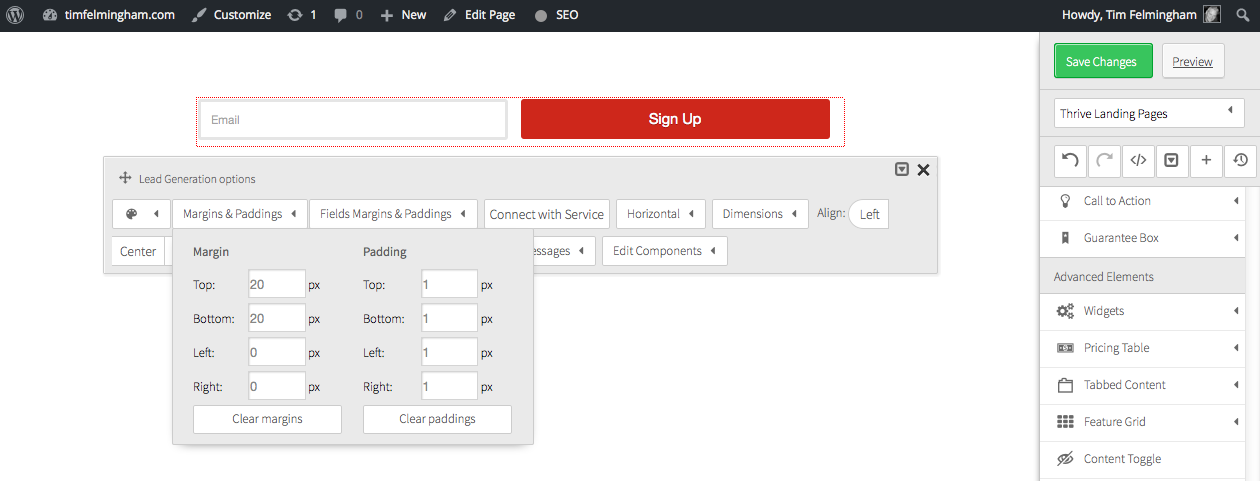The image size is (1260, 481).
Task: Click the Margin Top value field
Action: click(x=277, y=284)
